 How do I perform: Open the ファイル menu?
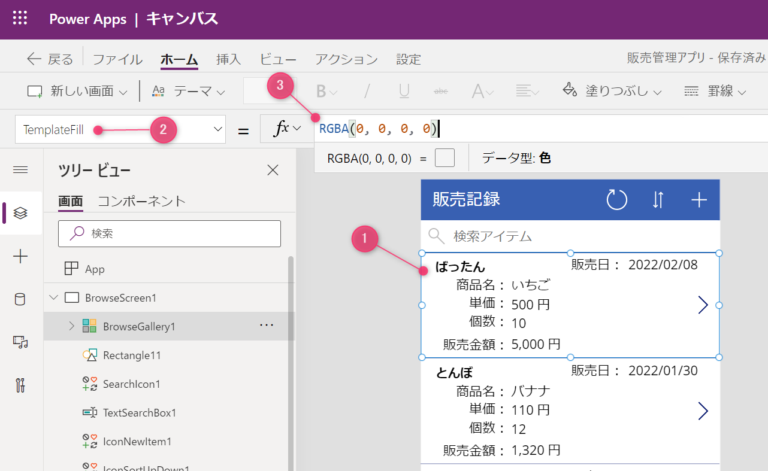pyautogui.click(x=118, y=59)
